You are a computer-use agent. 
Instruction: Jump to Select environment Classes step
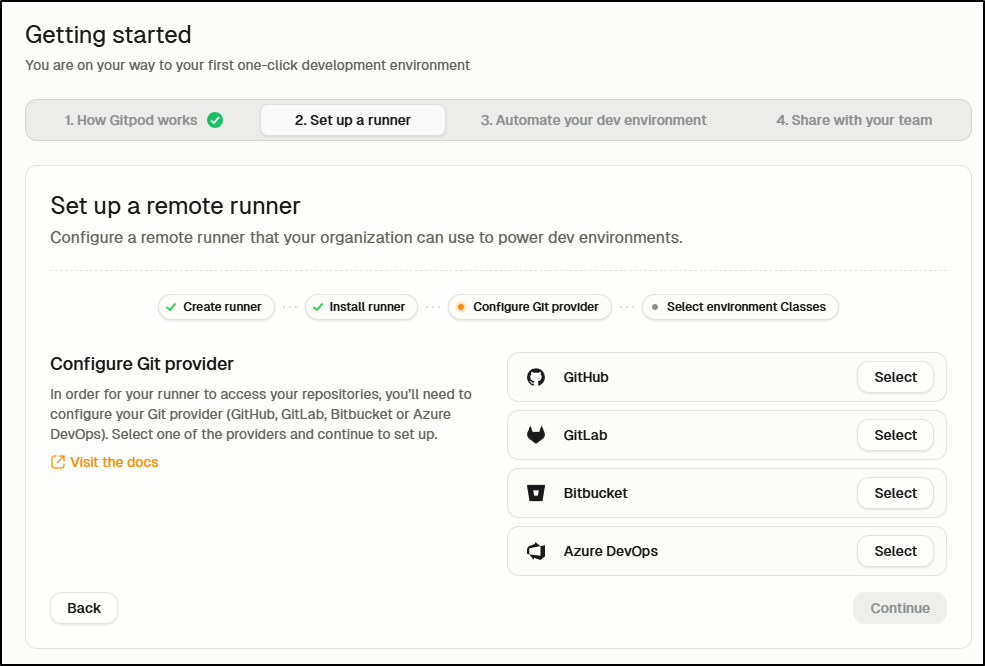[740, 307]
